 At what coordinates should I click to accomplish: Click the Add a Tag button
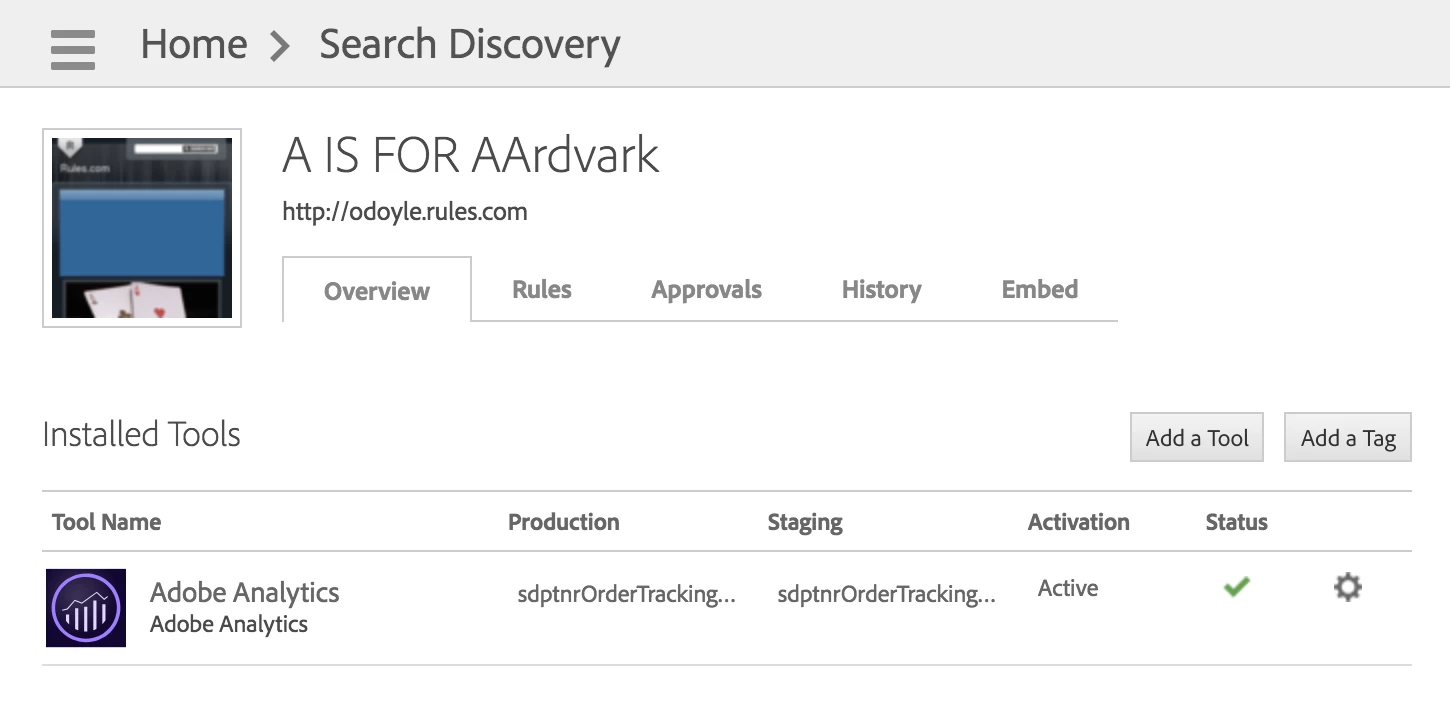1348,437
